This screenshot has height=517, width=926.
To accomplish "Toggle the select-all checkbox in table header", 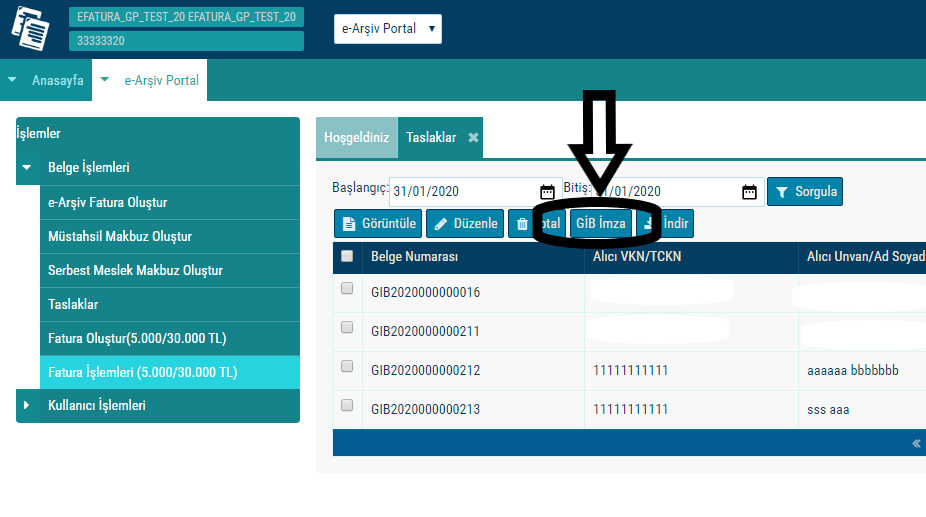I will coord(347,256).
